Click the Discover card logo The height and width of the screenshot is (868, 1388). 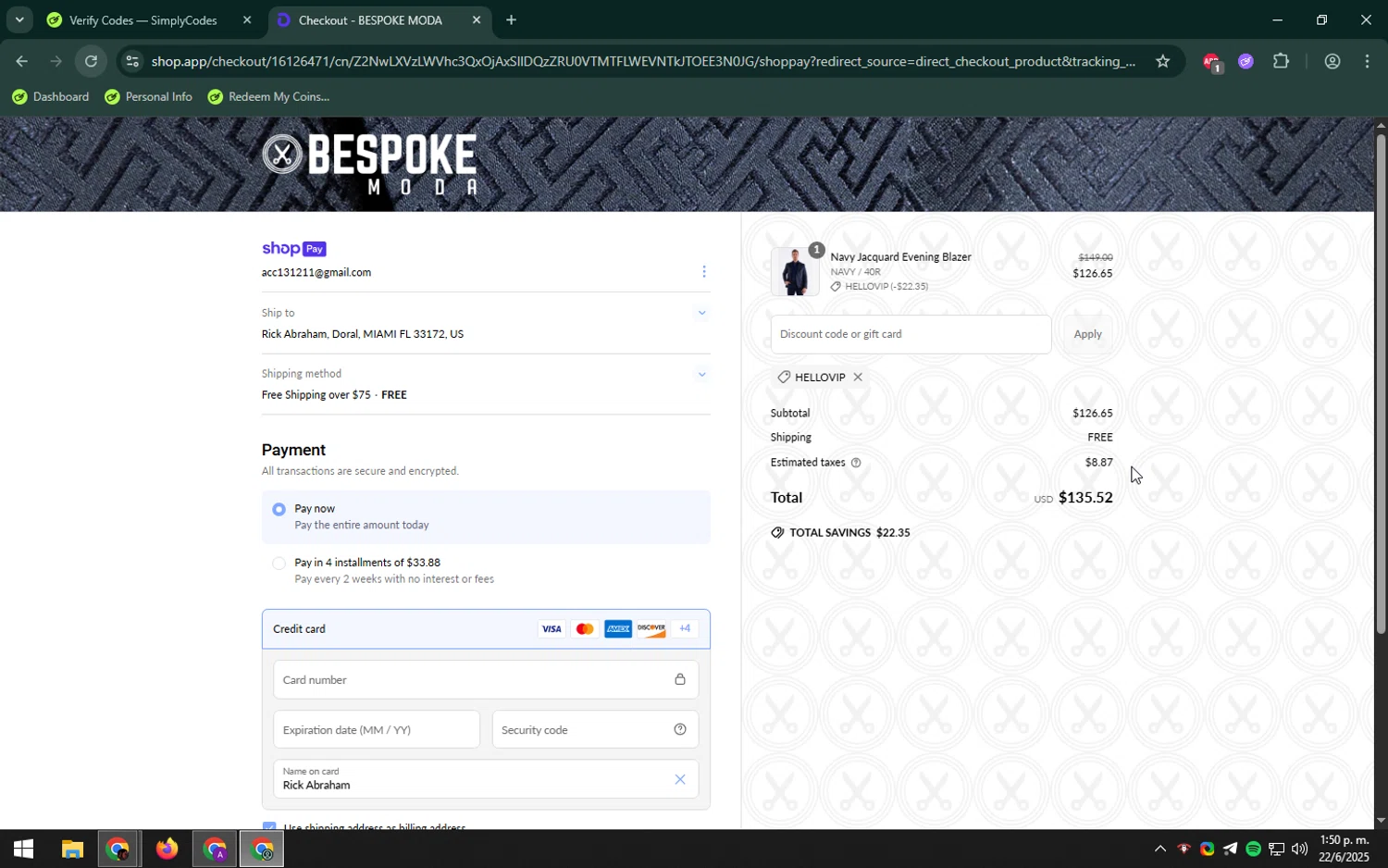(651, 629)
